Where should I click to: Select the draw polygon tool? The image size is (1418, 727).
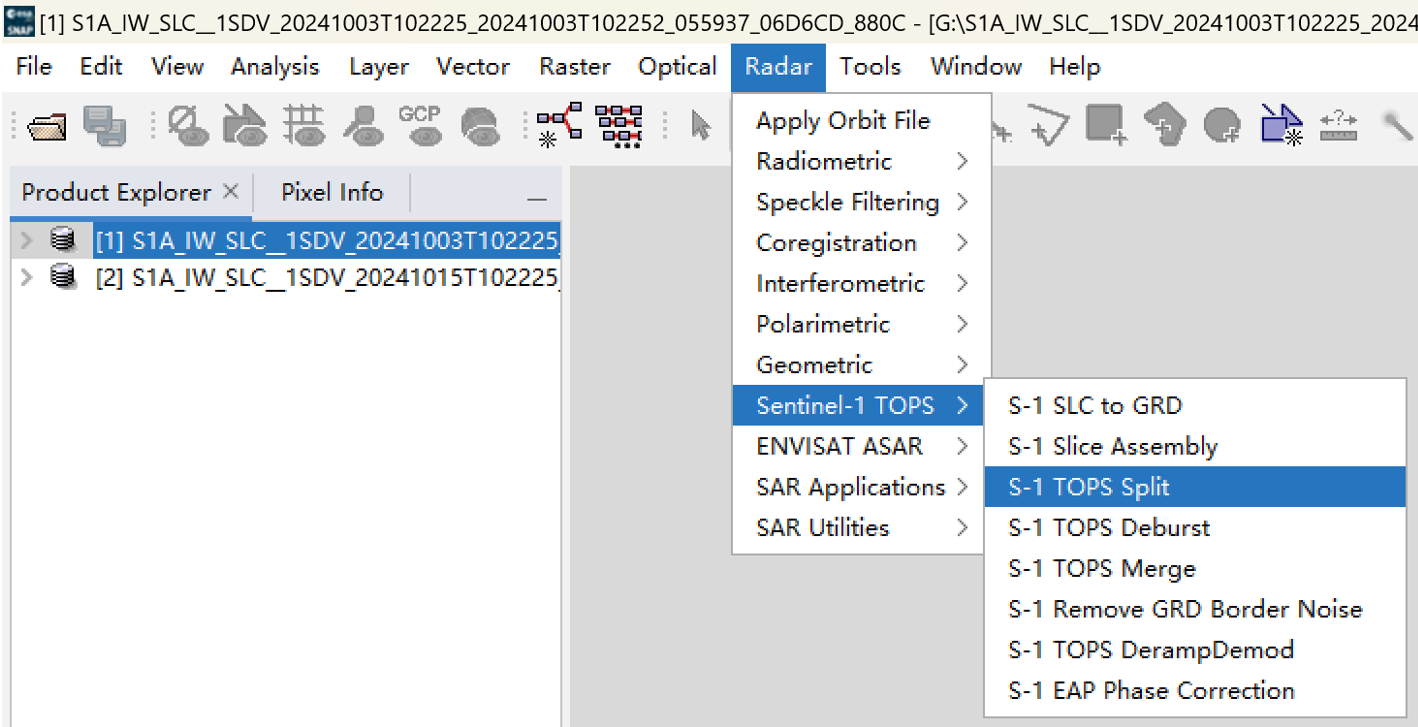pyautogui.click(x=1165, y=125)
